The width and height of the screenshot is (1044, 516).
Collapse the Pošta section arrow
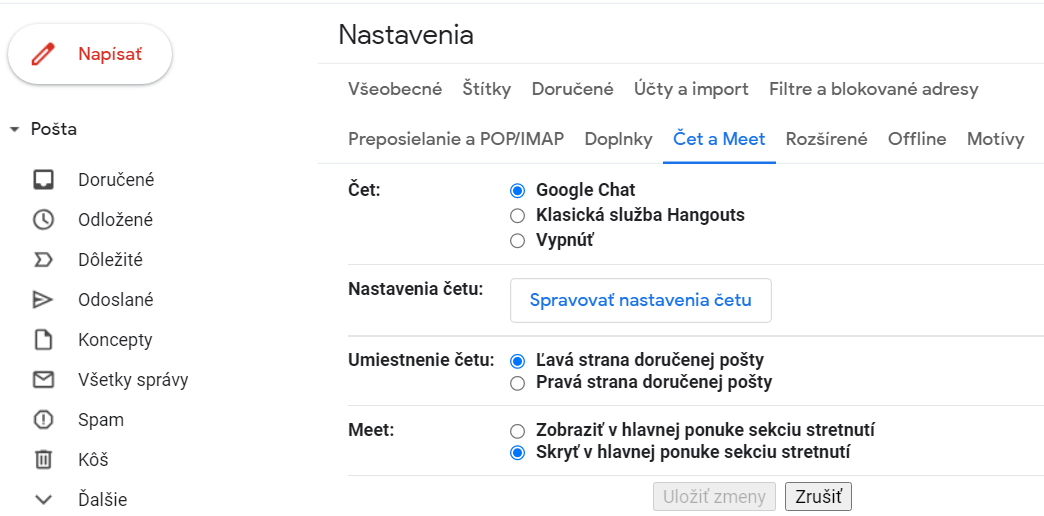[x=14, y=130]
